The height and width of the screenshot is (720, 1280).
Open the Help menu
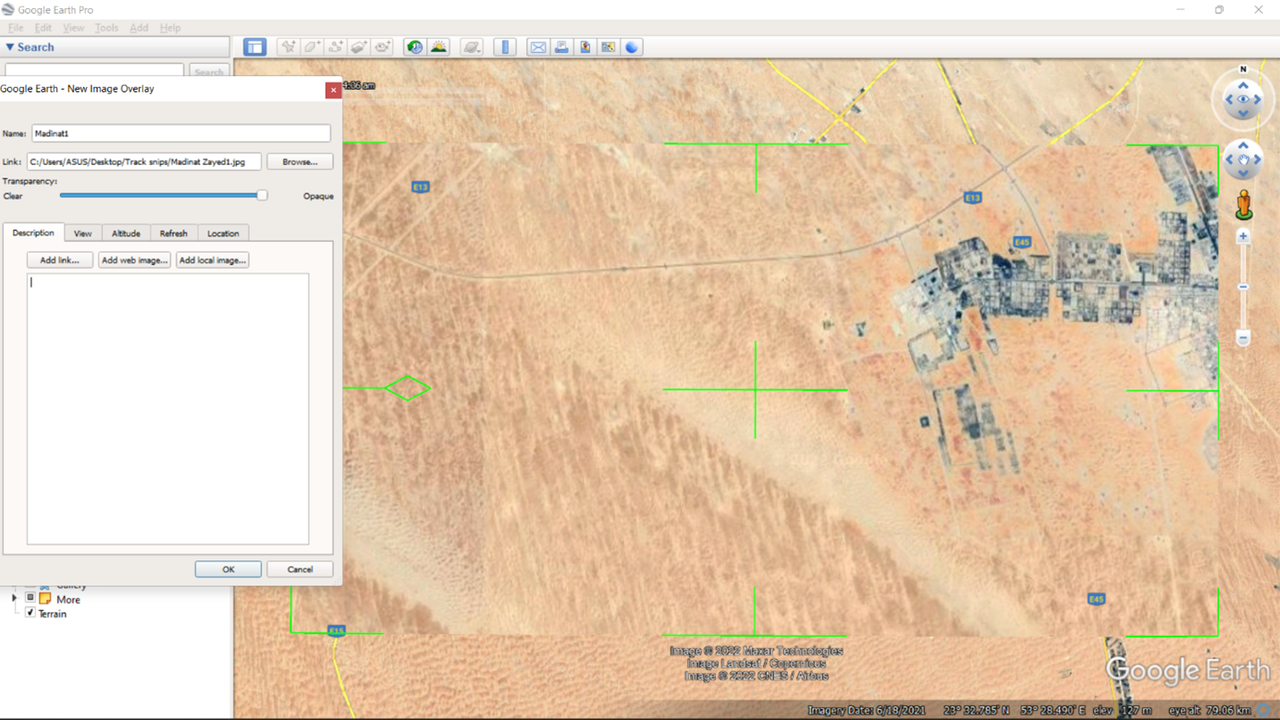tap(170, 28)
